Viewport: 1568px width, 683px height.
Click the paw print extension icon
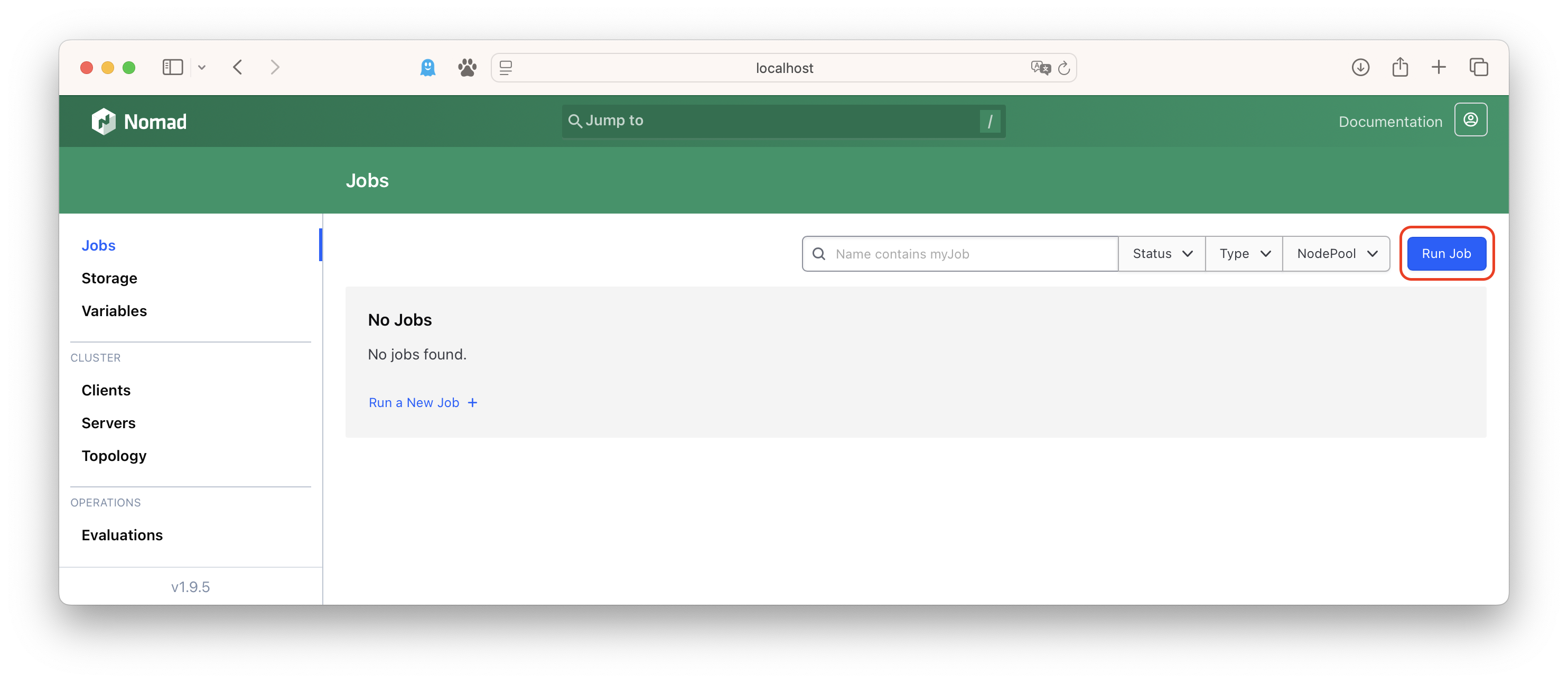(467, 68)
